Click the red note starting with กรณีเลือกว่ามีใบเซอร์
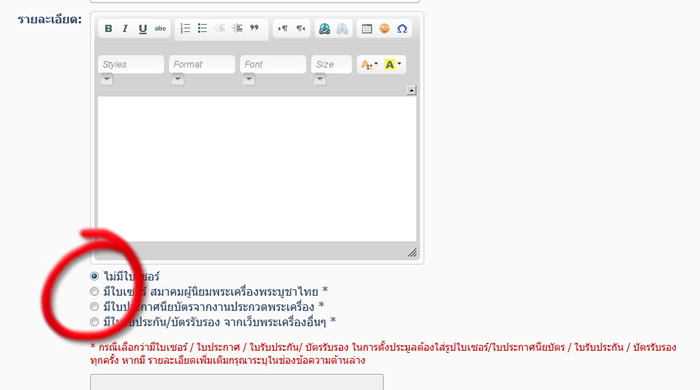Screen dimensions: 700x390 pyautogui.click(x=383, y=353)
